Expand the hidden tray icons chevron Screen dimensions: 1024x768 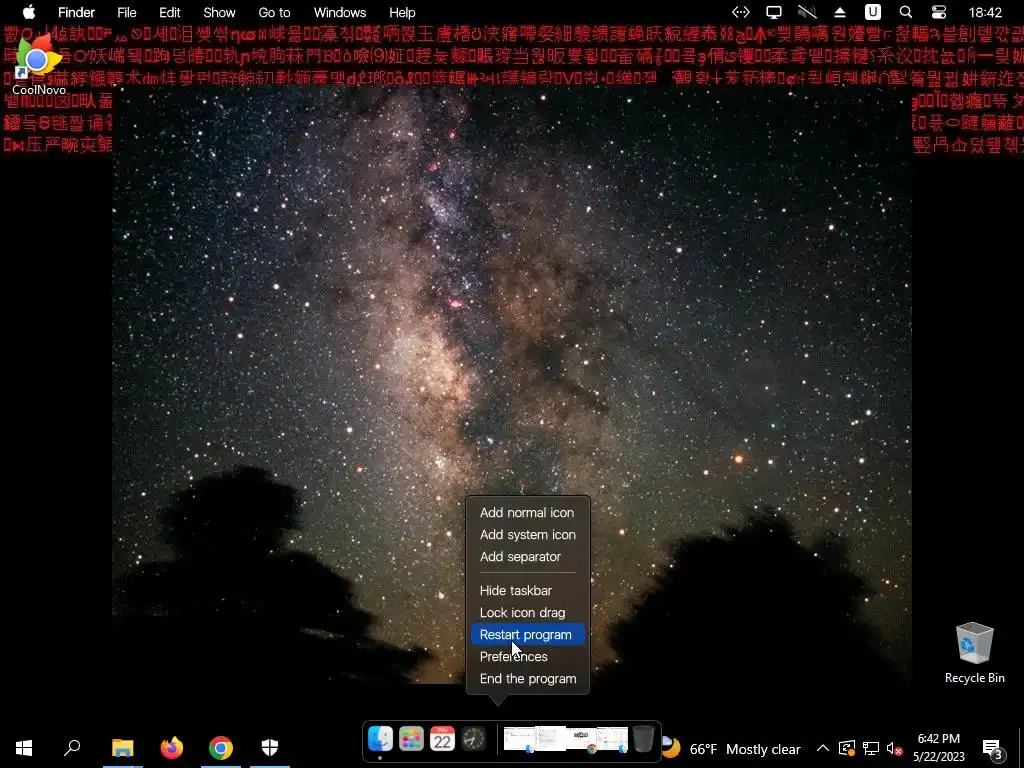823,748
